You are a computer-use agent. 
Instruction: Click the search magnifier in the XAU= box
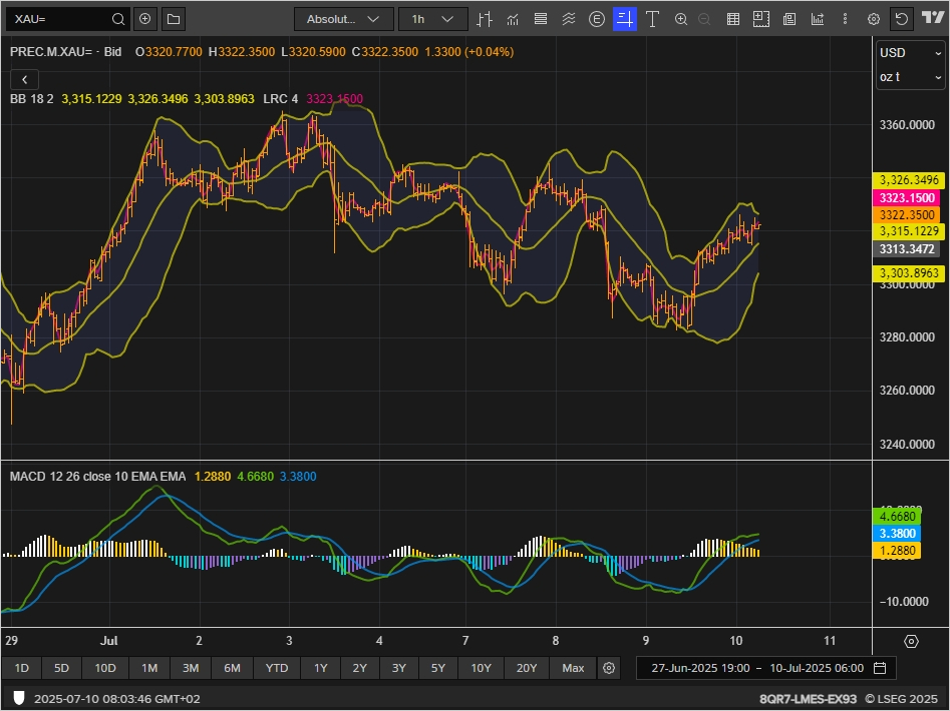click(118, 19)
